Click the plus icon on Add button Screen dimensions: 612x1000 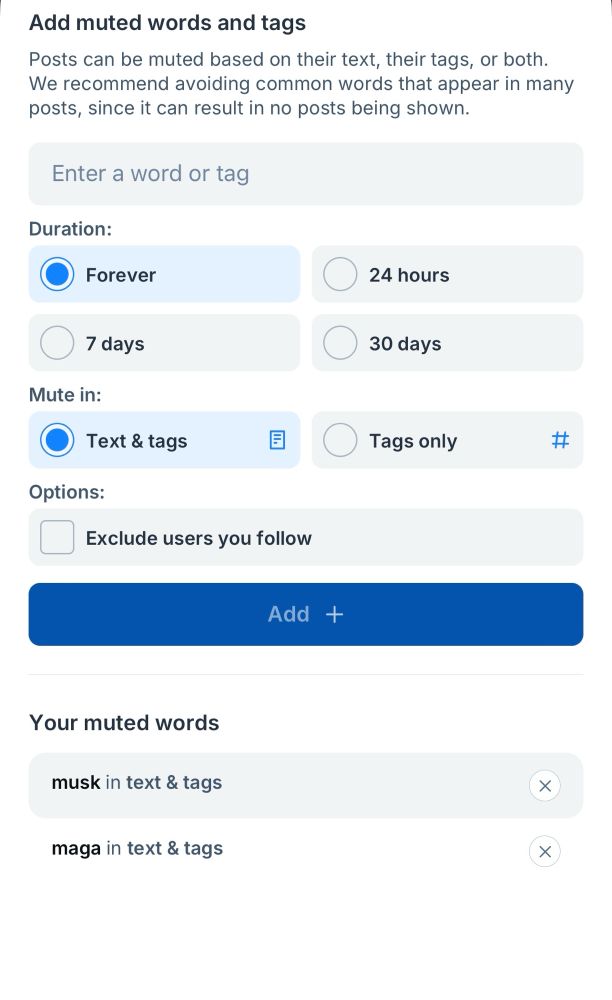(x=335, y=614)
